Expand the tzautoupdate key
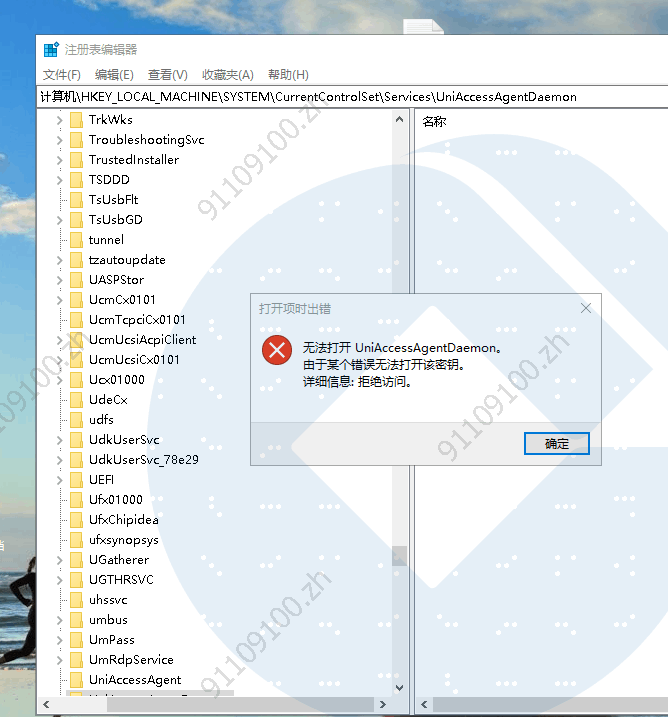The image size is (668, 717). (x=59, y=260)
